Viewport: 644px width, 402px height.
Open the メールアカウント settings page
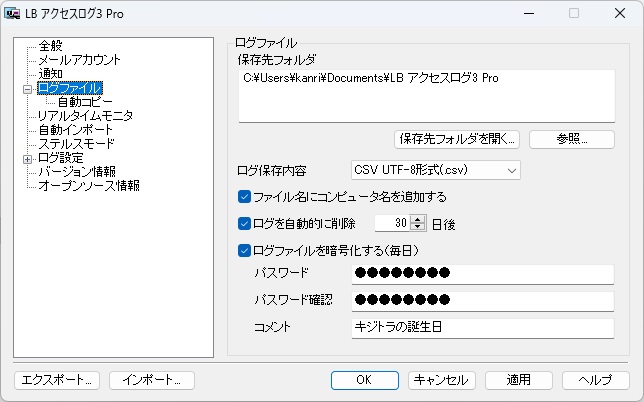coord(79,60)
